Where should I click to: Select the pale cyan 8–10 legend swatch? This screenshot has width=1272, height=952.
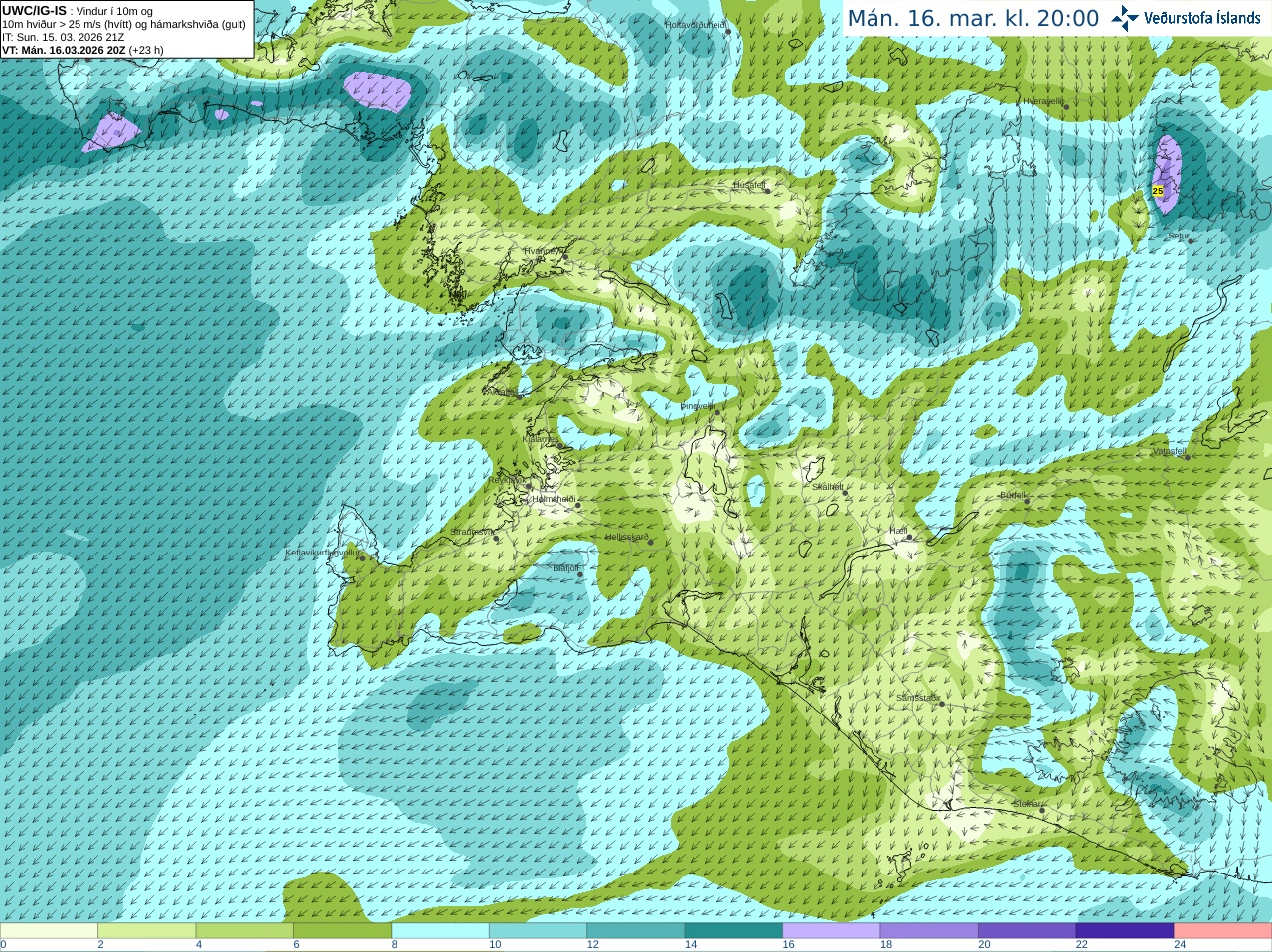coord(440,931)
